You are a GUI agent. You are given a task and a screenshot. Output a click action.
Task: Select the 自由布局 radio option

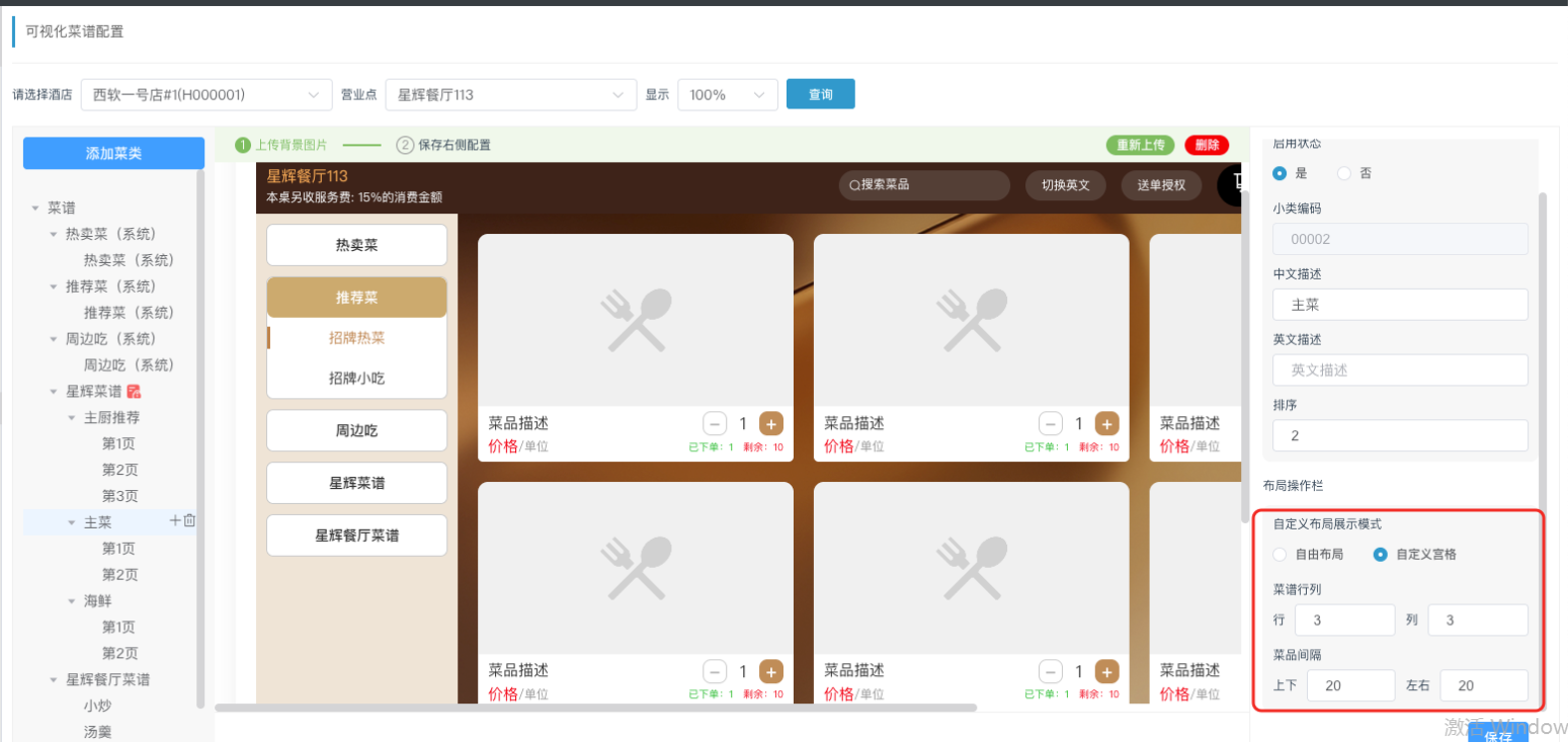[1280, 555]
